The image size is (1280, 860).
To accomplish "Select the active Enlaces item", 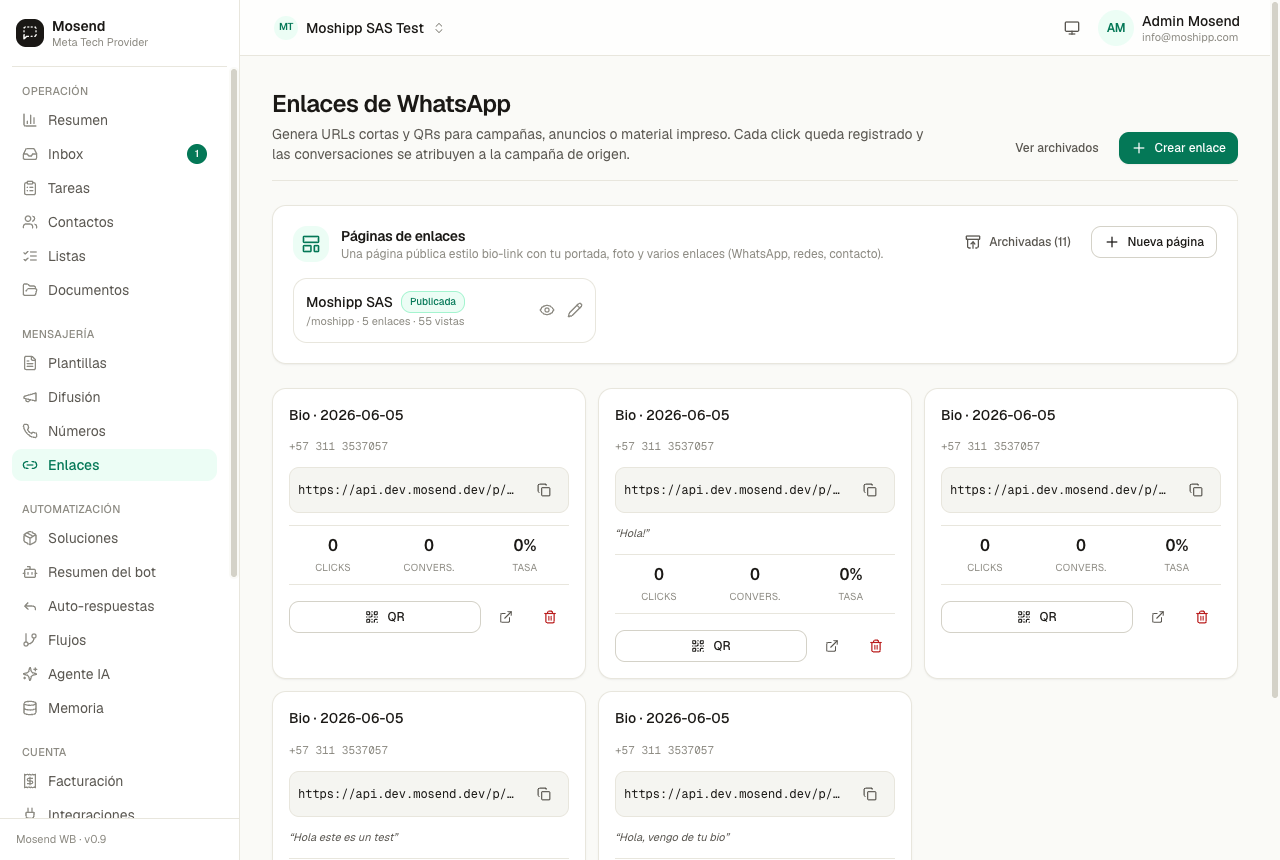I will 114,465.
